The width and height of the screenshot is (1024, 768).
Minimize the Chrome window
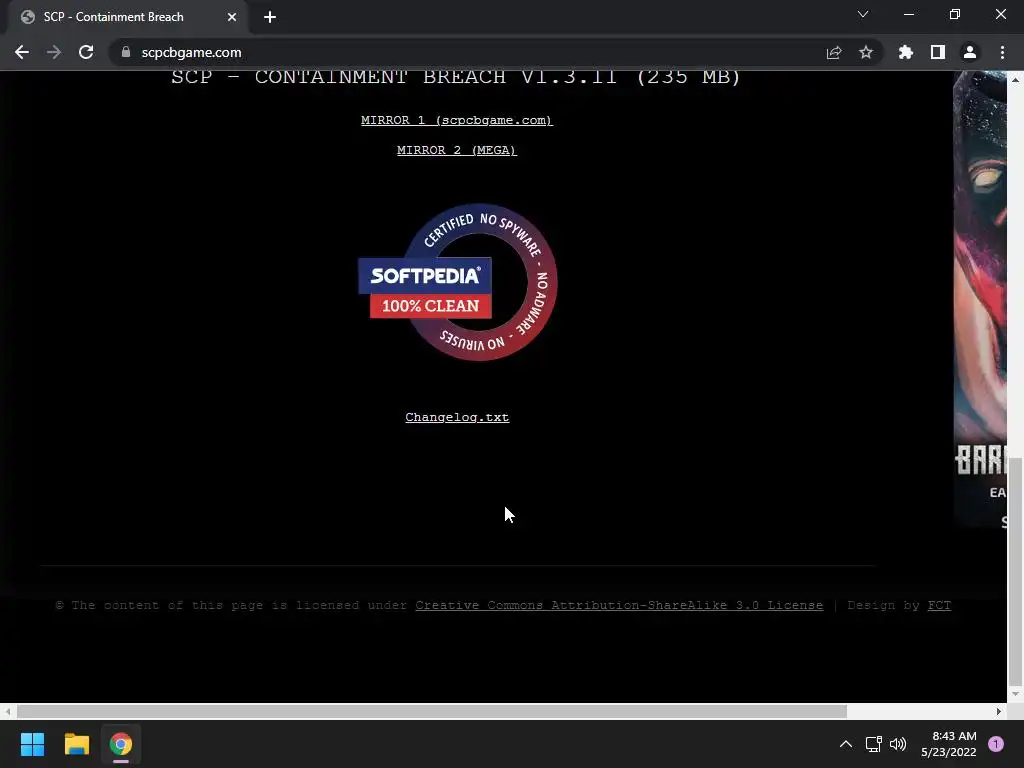click(x=908, y=14)
